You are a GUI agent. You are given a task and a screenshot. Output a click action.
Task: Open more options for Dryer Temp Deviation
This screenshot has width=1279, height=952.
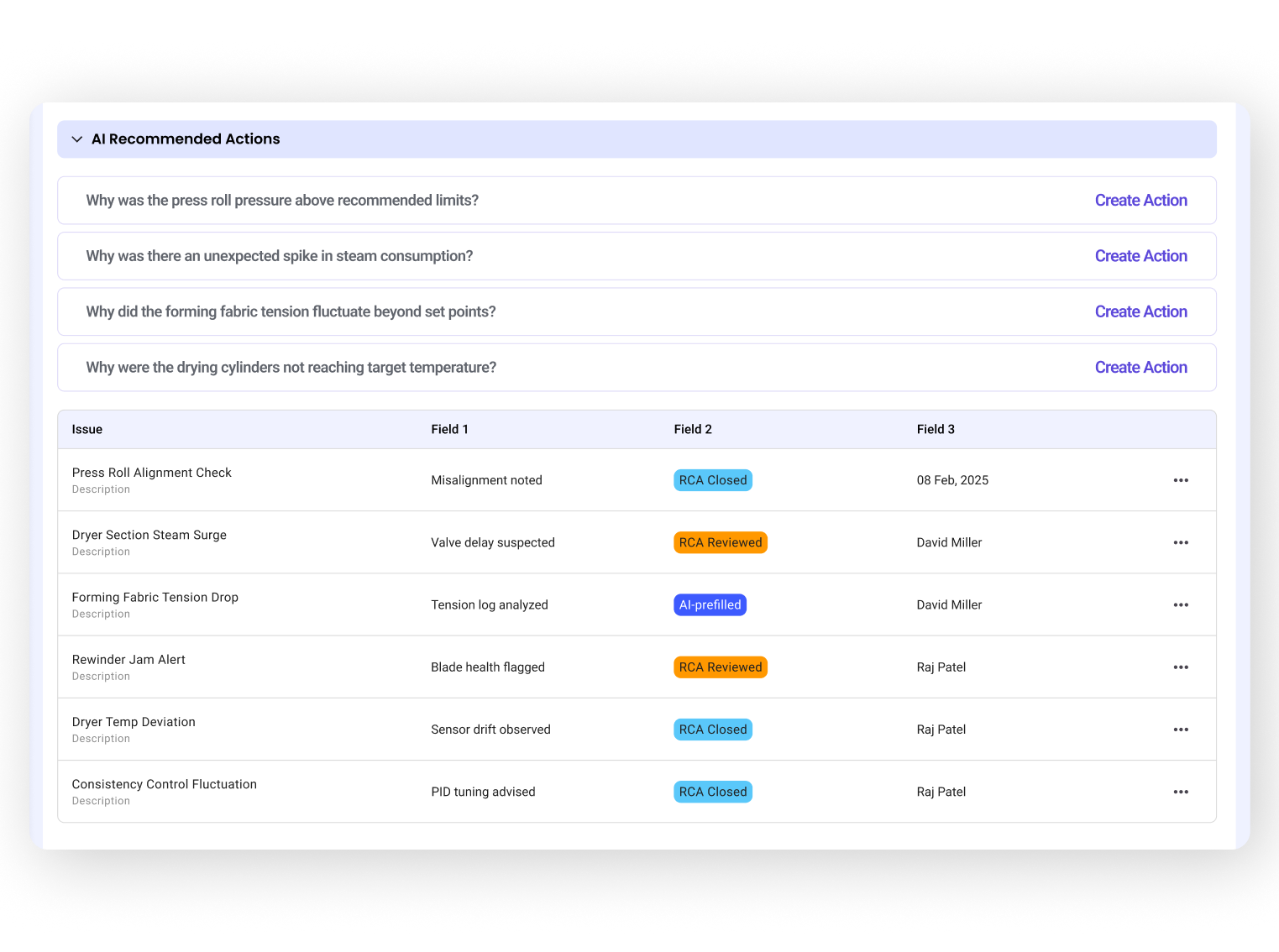pyautogui.click(x=1180, y=730)
